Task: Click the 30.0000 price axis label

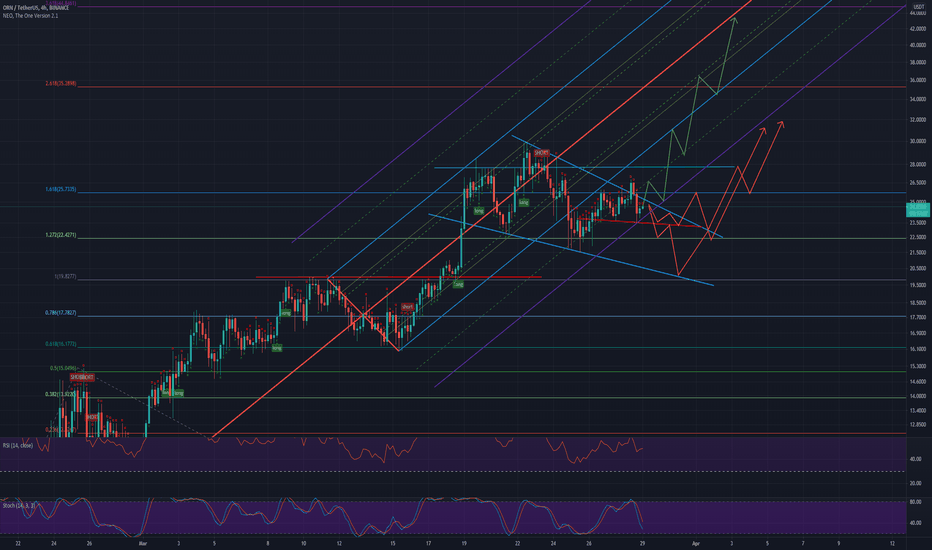Action: (x=918, y=142)
